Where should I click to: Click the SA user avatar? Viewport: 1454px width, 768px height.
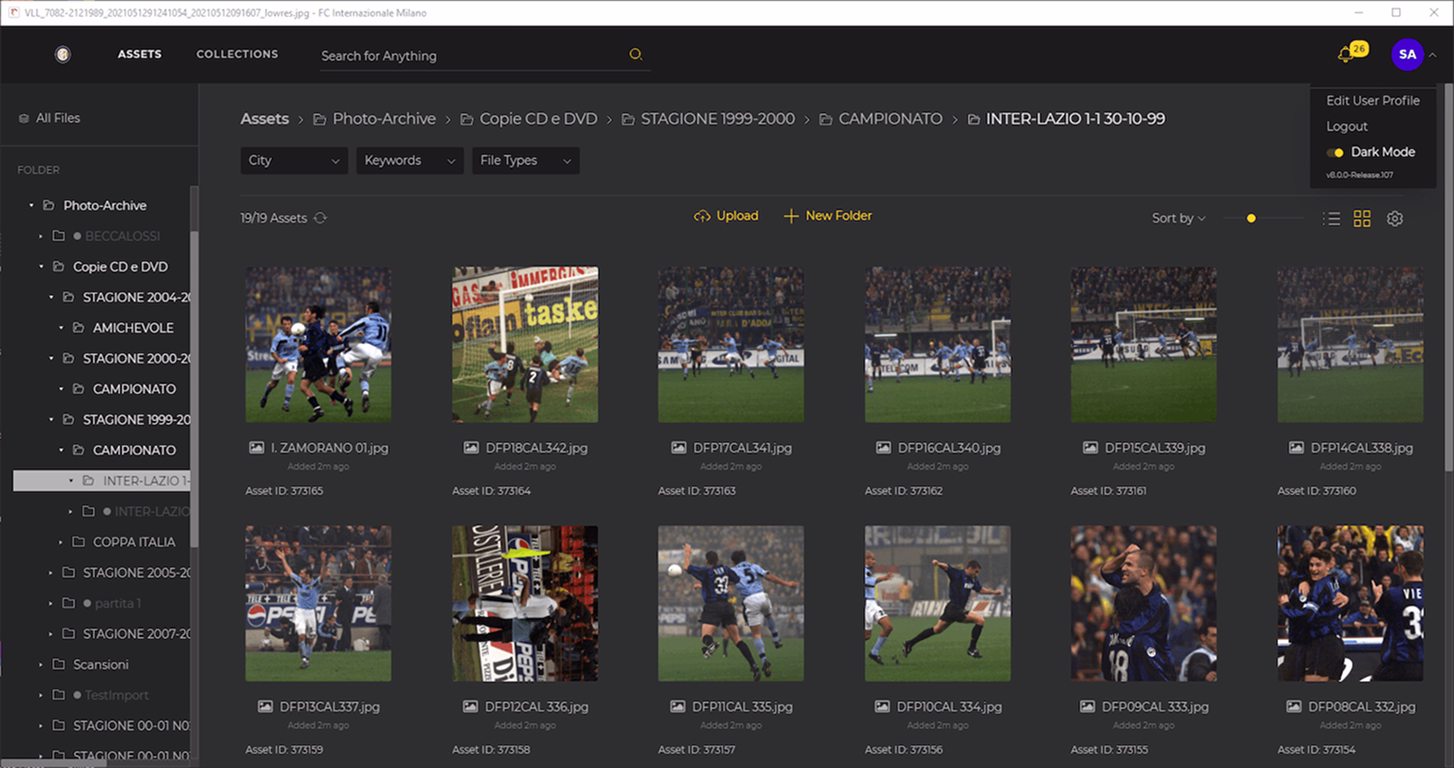pyautogui.click(x=1407, y=54)
